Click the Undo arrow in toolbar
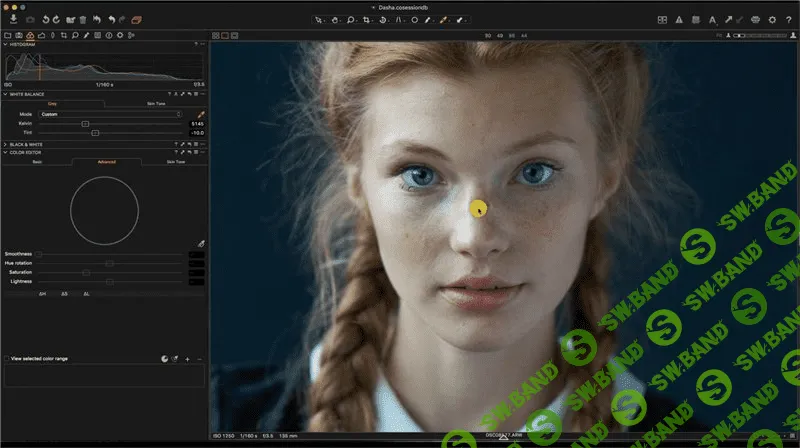The width and height of the screenshot is (800, 448). coord(111,19)
